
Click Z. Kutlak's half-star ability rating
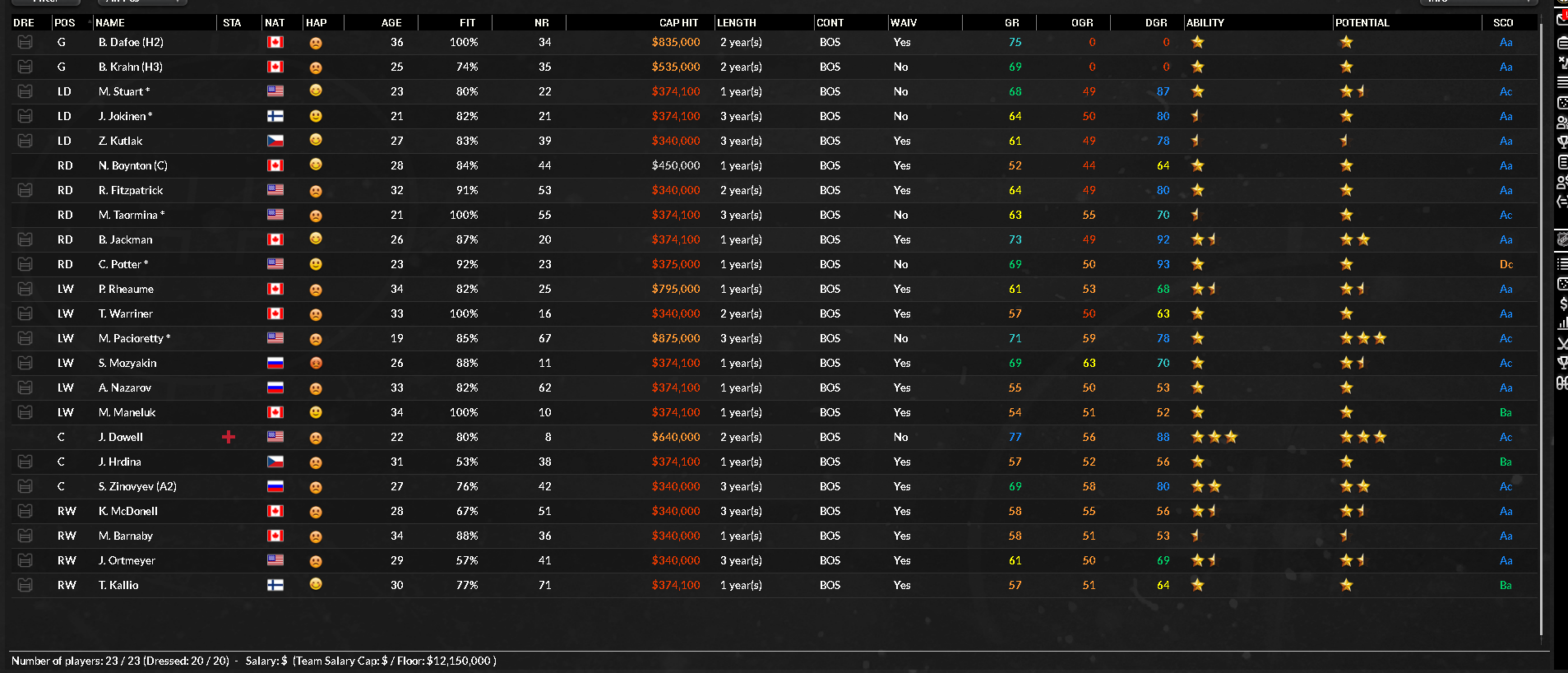pos(1195,141)
